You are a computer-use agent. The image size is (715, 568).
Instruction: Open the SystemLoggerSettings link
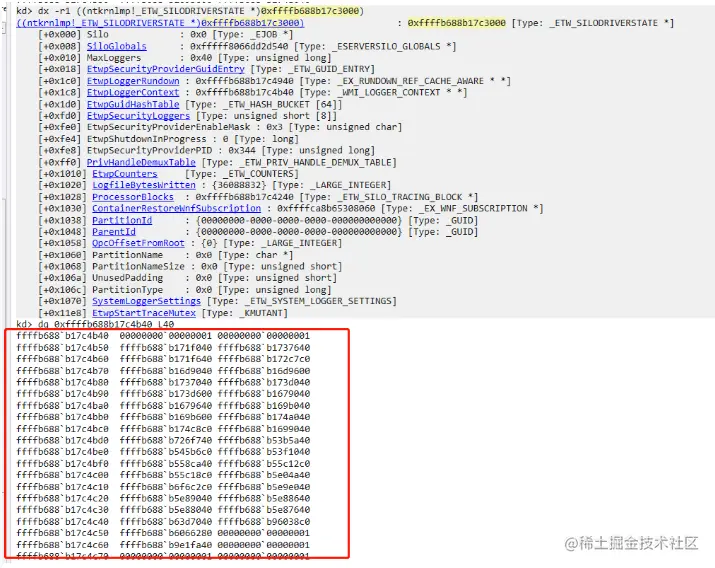(x=146, y=301)
